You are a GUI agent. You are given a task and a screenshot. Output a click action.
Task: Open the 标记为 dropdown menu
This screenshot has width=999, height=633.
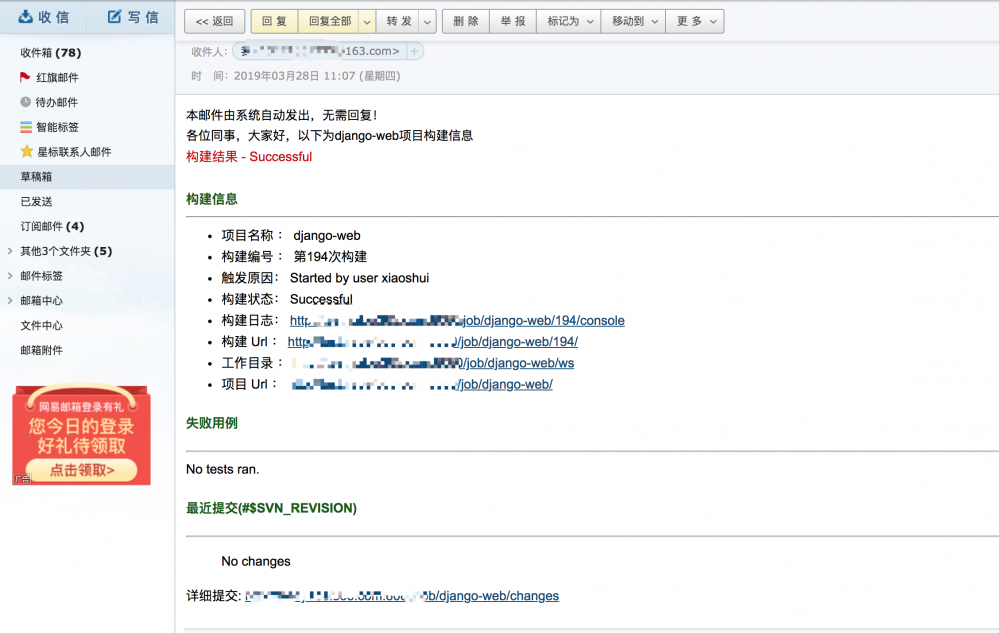tap(568, 20)
